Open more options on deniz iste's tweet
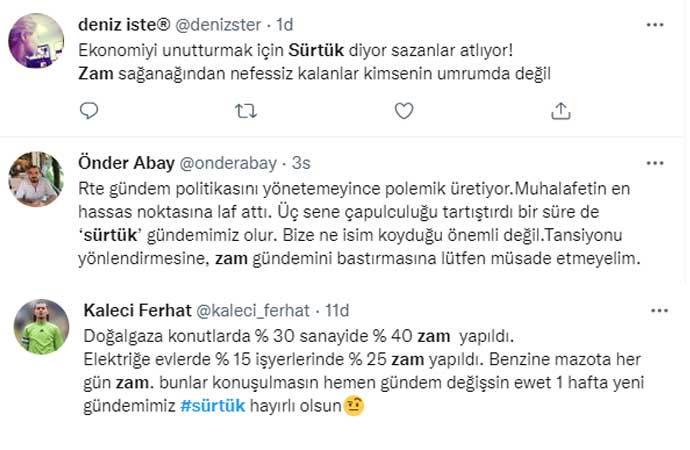This screenshot has height=450, width=690. [655, 23]
